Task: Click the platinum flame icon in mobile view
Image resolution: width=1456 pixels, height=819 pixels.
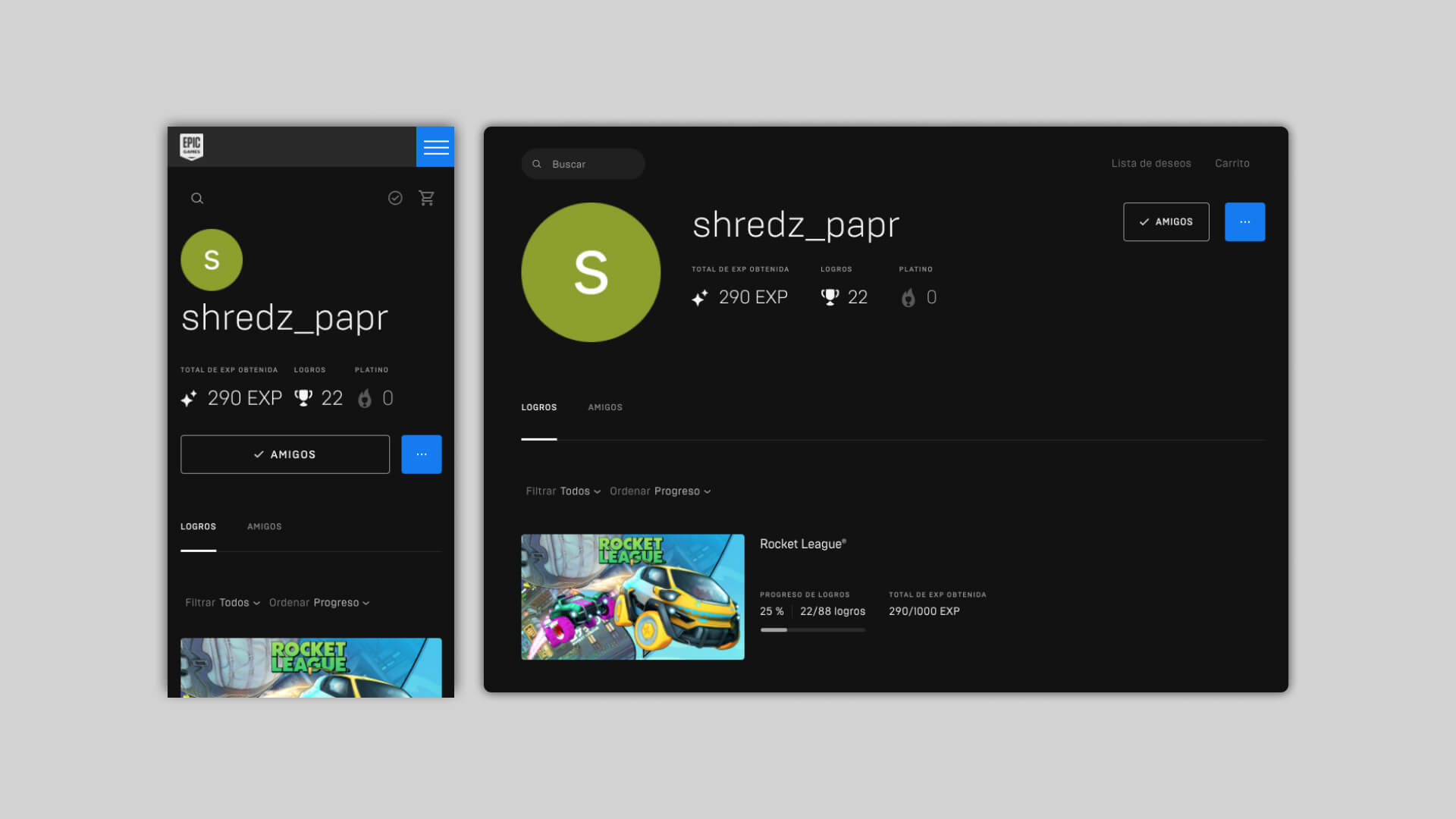Action: (365, 398)
